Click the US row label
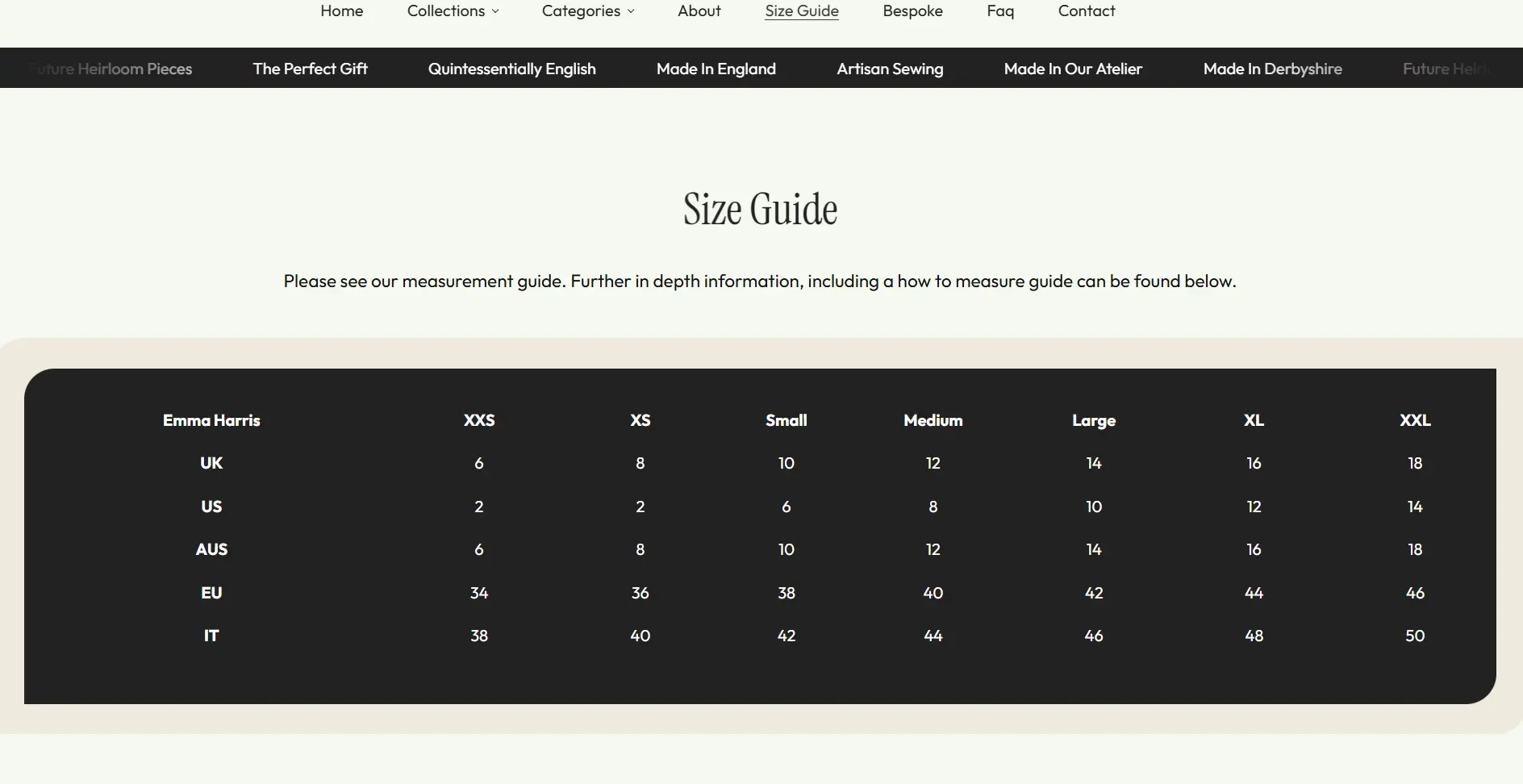1523x784 pixels. tap(211, 507)
